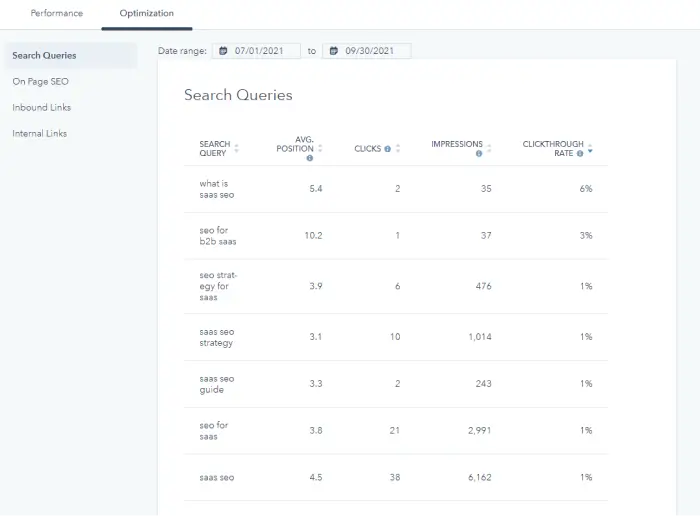Select Search Queries in sidebar

coord(44,55)
